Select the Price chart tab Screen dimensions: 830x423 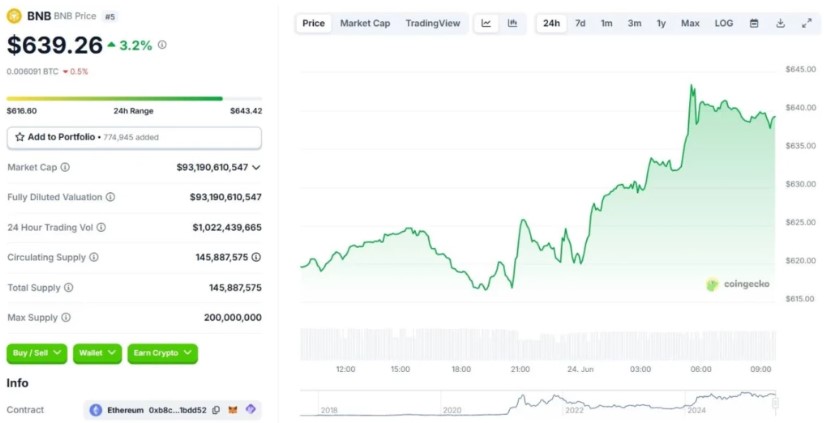pos(313,23)
